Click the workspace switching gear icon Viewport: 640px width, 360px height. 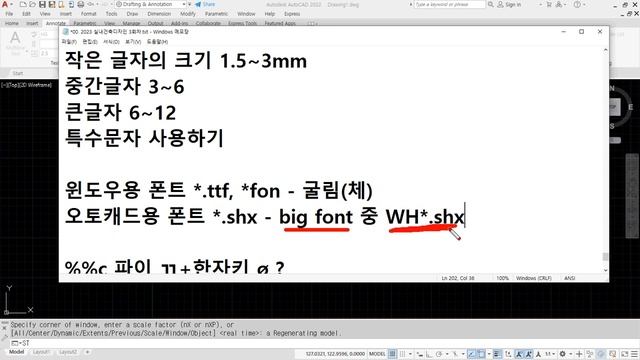click(x=563, y=354)
